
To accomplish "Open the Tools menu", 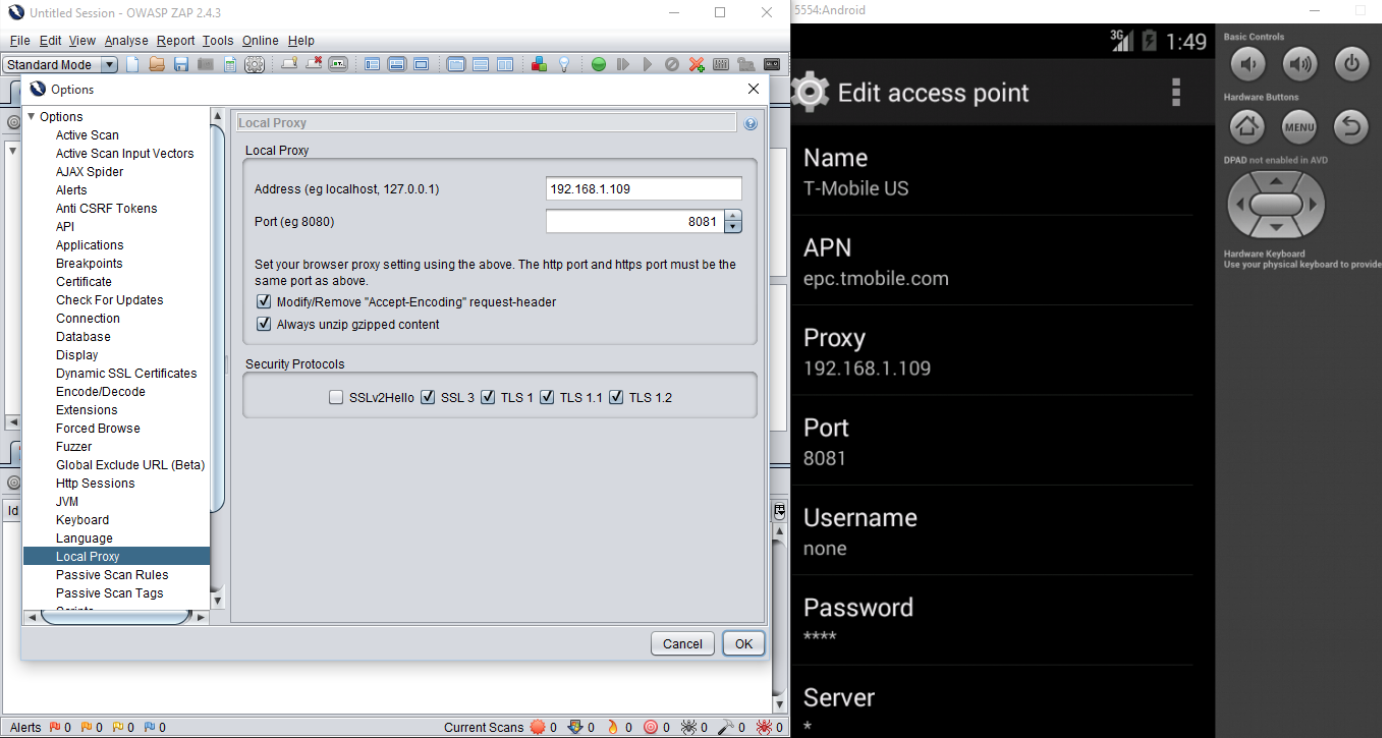I will pos(217,41).
